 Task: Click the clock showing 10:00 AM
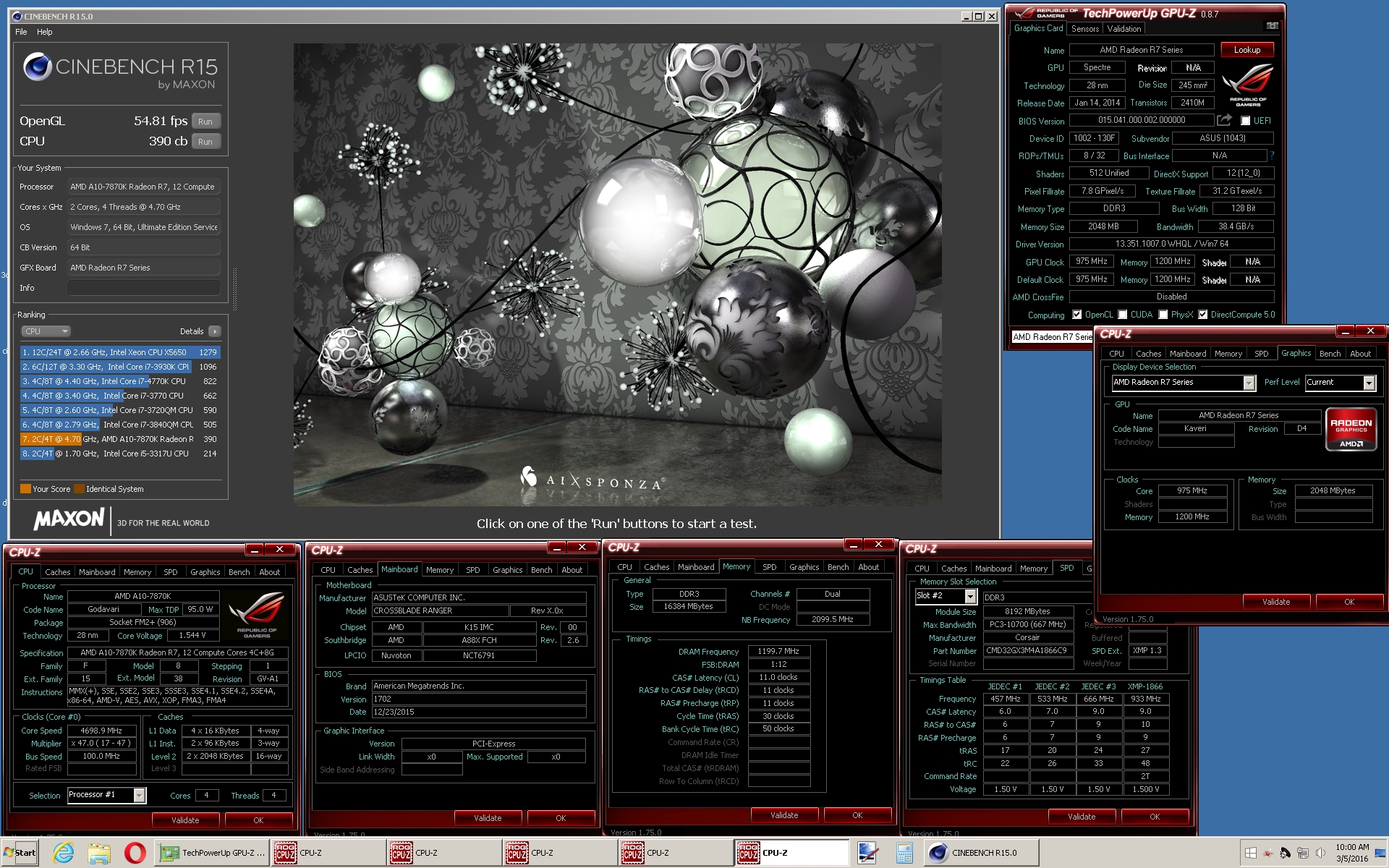coord(1352,847)
